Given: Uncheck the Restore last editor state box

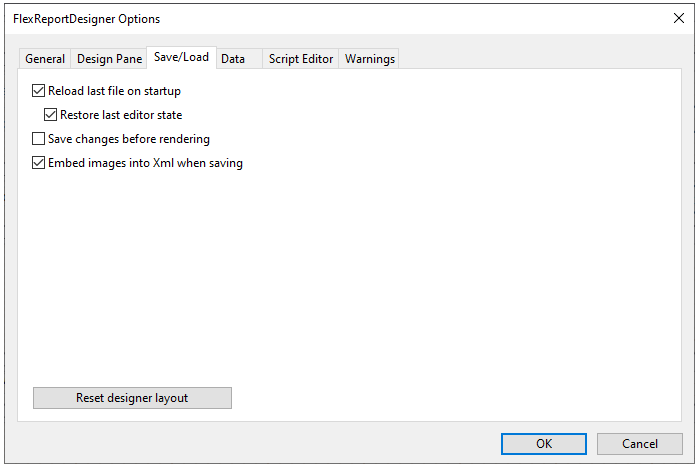Looking at the screenshot, I should coord(51,115).
